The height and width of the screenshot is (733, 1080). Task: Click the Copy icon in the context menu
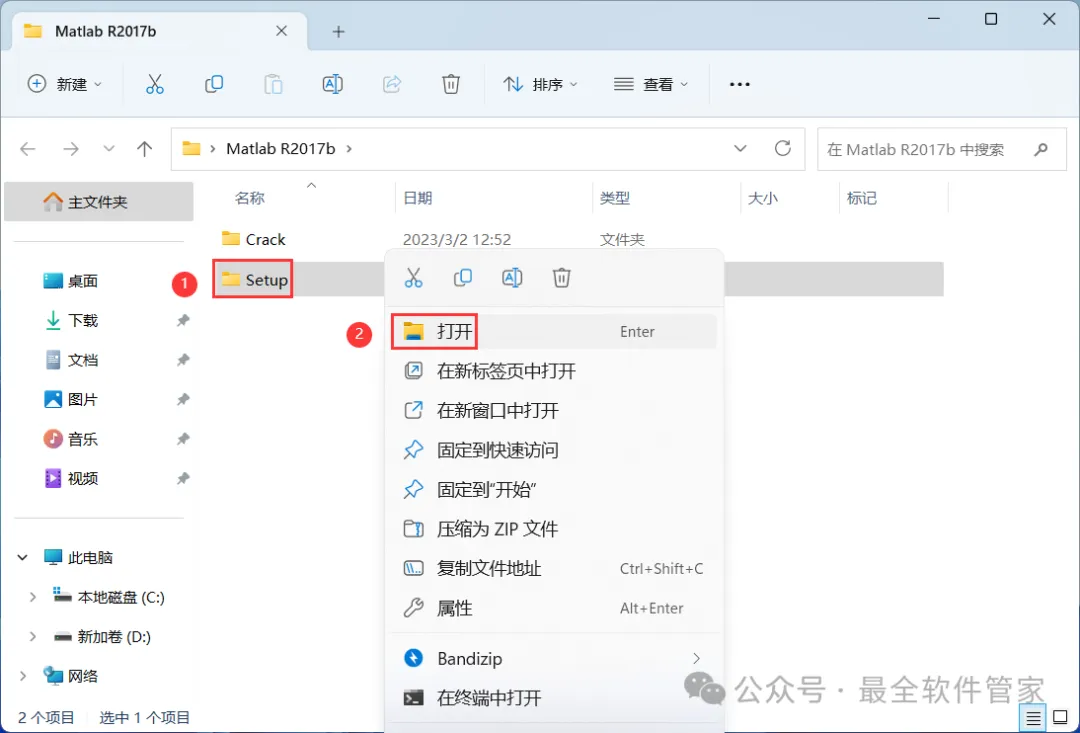click(x=462, y=278)
